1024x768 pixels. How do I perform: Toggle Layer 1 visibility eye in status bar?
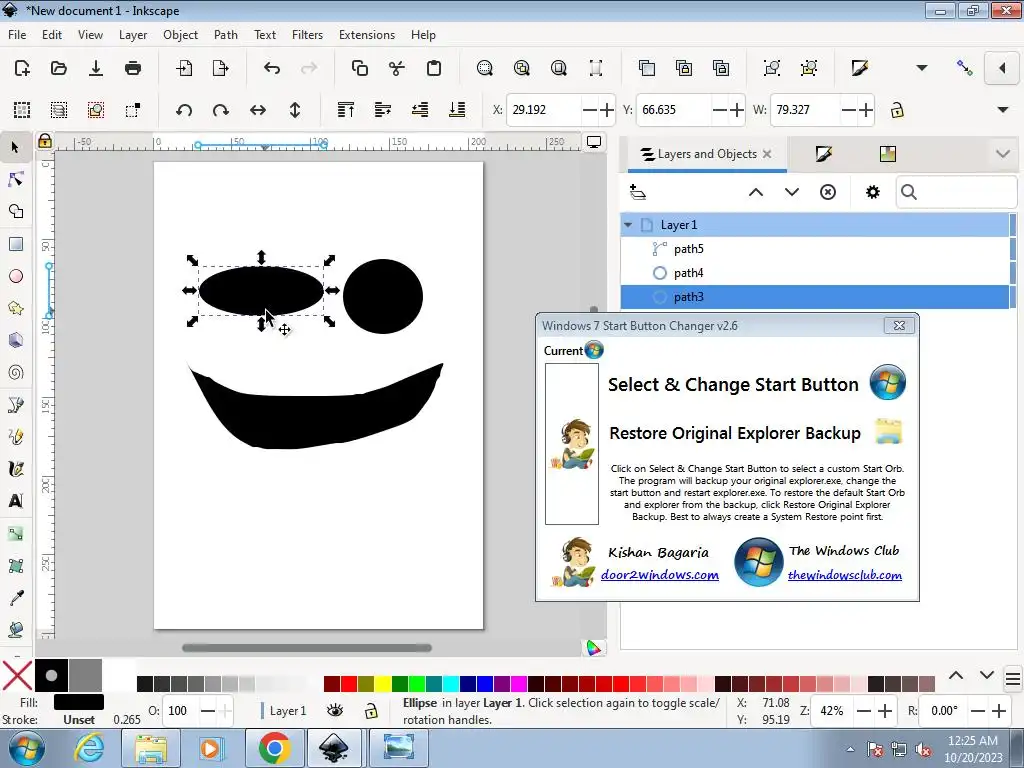[335, 710]
